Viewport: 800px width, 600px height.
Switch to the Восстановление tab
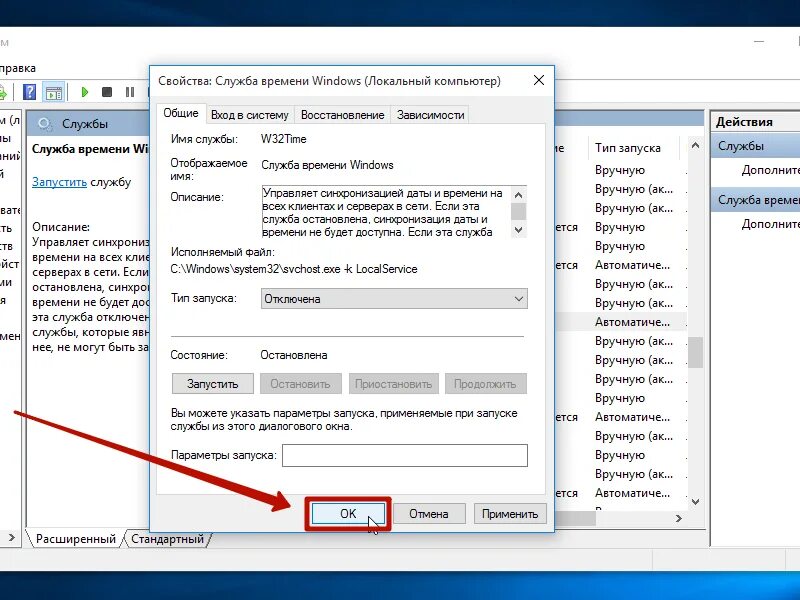(342, 115)
